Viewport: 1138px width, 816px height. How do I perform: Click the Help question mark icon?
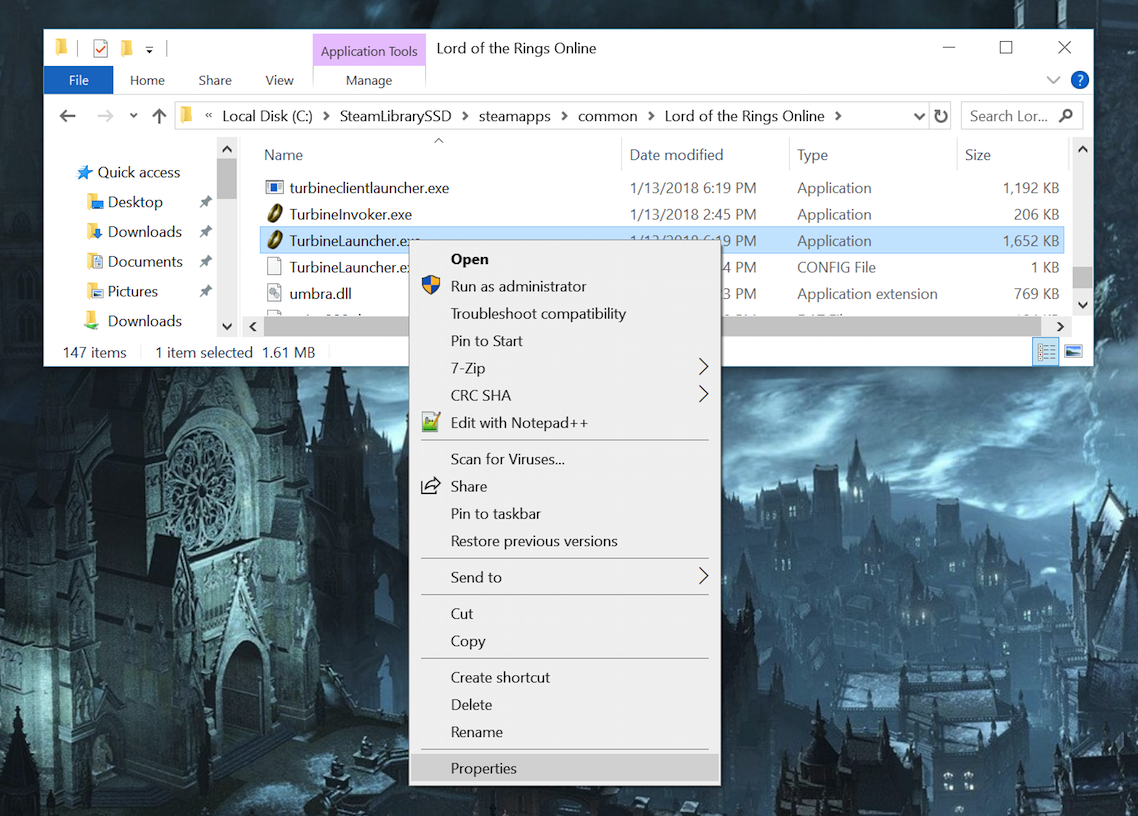[x=1079, y=80]
